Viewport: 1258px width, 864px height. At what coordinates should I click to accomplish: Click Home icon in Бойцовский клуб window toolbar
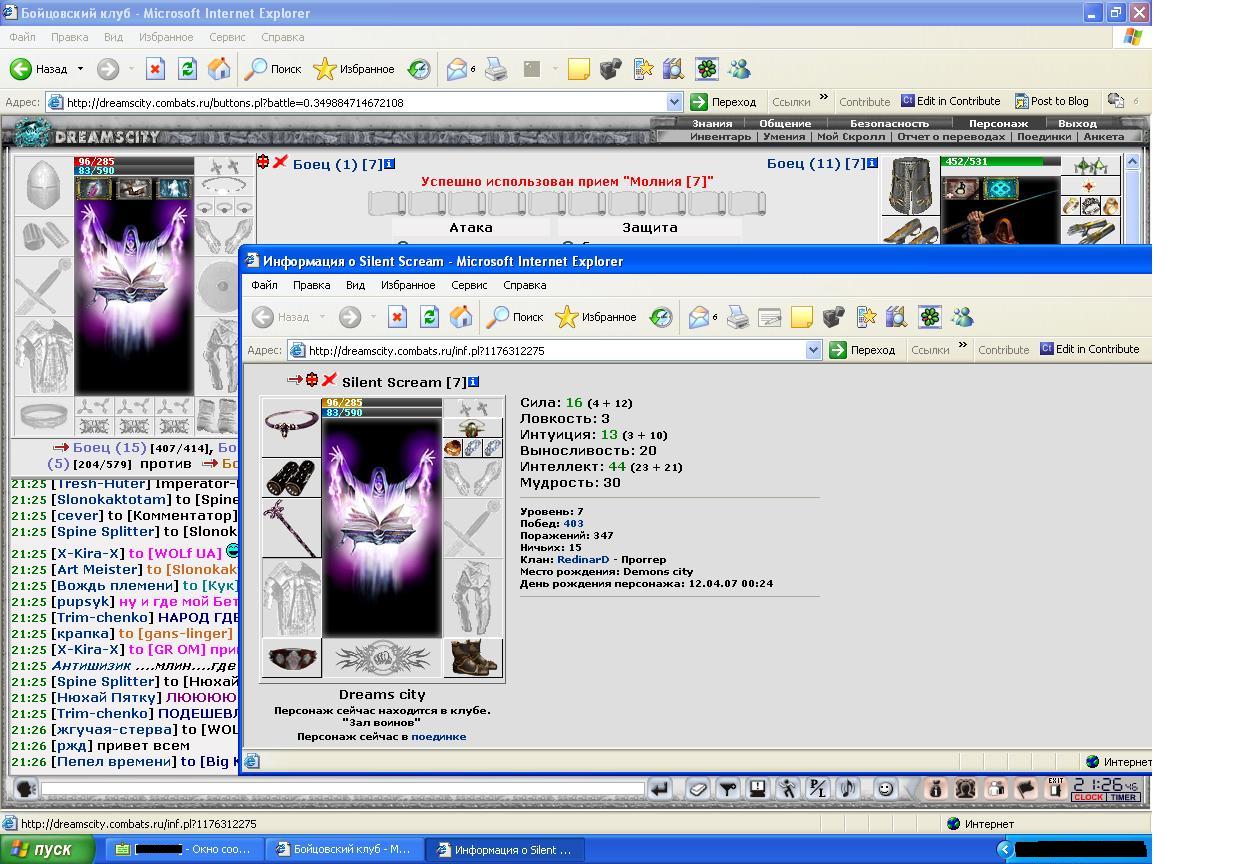click(219, 69)
